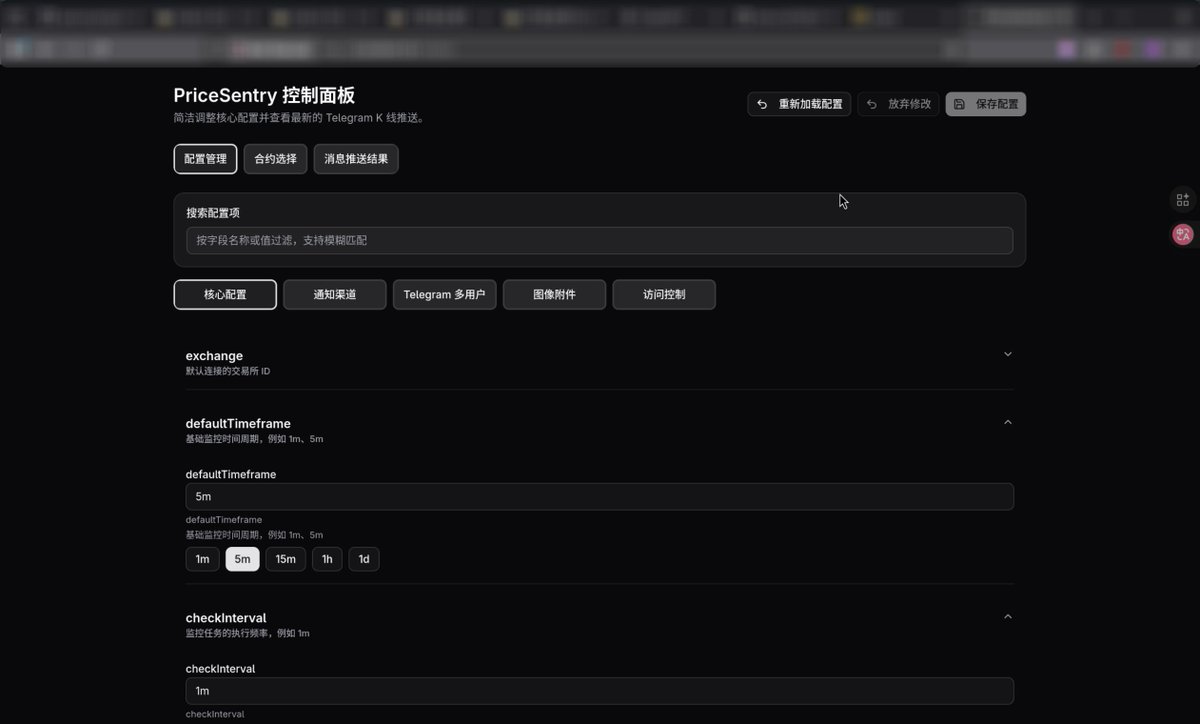This screenshot has height=724, width=1200.
Task: Click the floppy disk icon on 保存配置 button
Action: click(x=958, y=104)
